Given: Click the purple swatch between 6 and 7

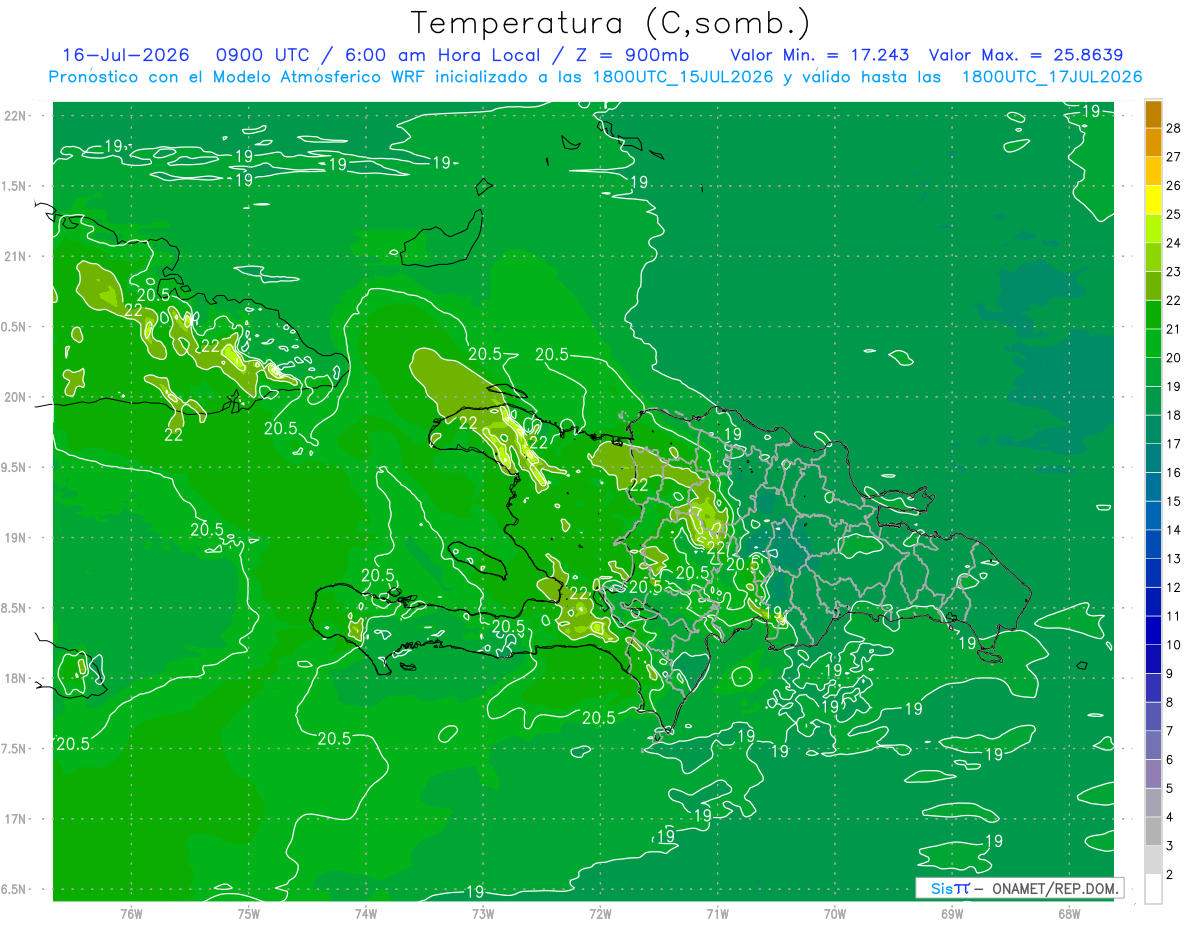Looking at the screenshot, I should [x=1153, y=746].
